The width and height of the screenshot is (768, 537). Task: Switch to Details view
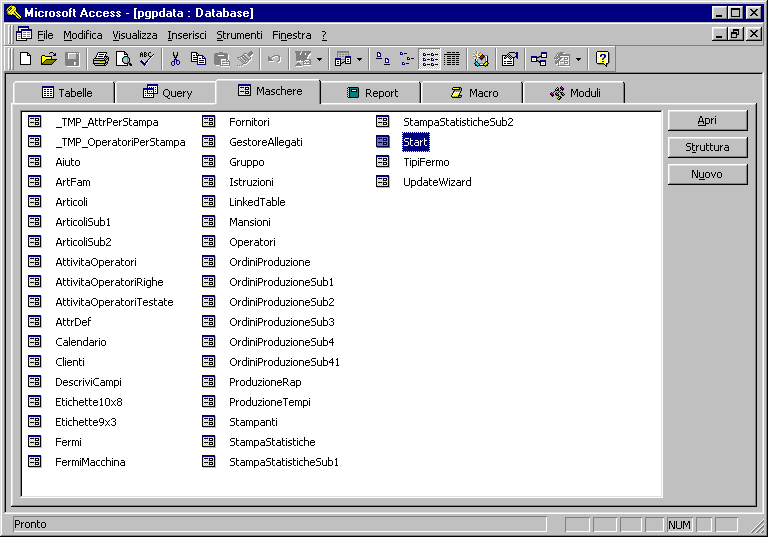452,59
